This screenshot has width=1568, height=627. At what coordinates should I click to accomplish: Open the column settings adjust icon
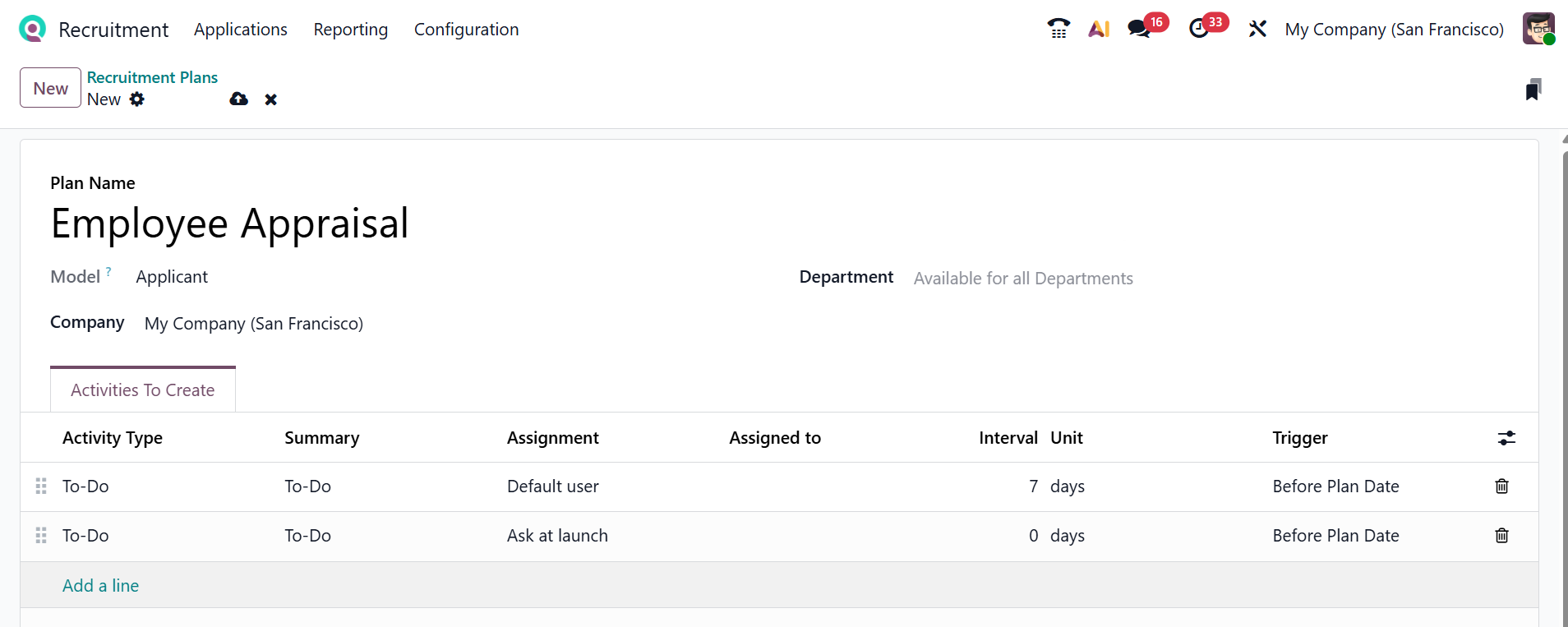pyautogui.click(x=1506, y=438)
